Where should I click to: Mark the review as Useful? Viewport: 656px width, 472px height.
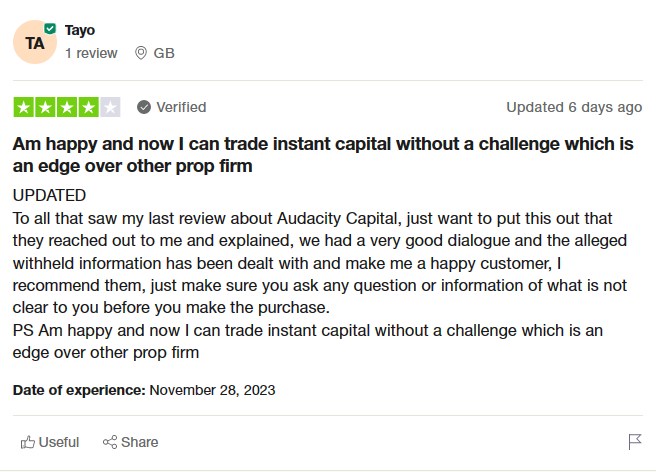tap(50, 442)
